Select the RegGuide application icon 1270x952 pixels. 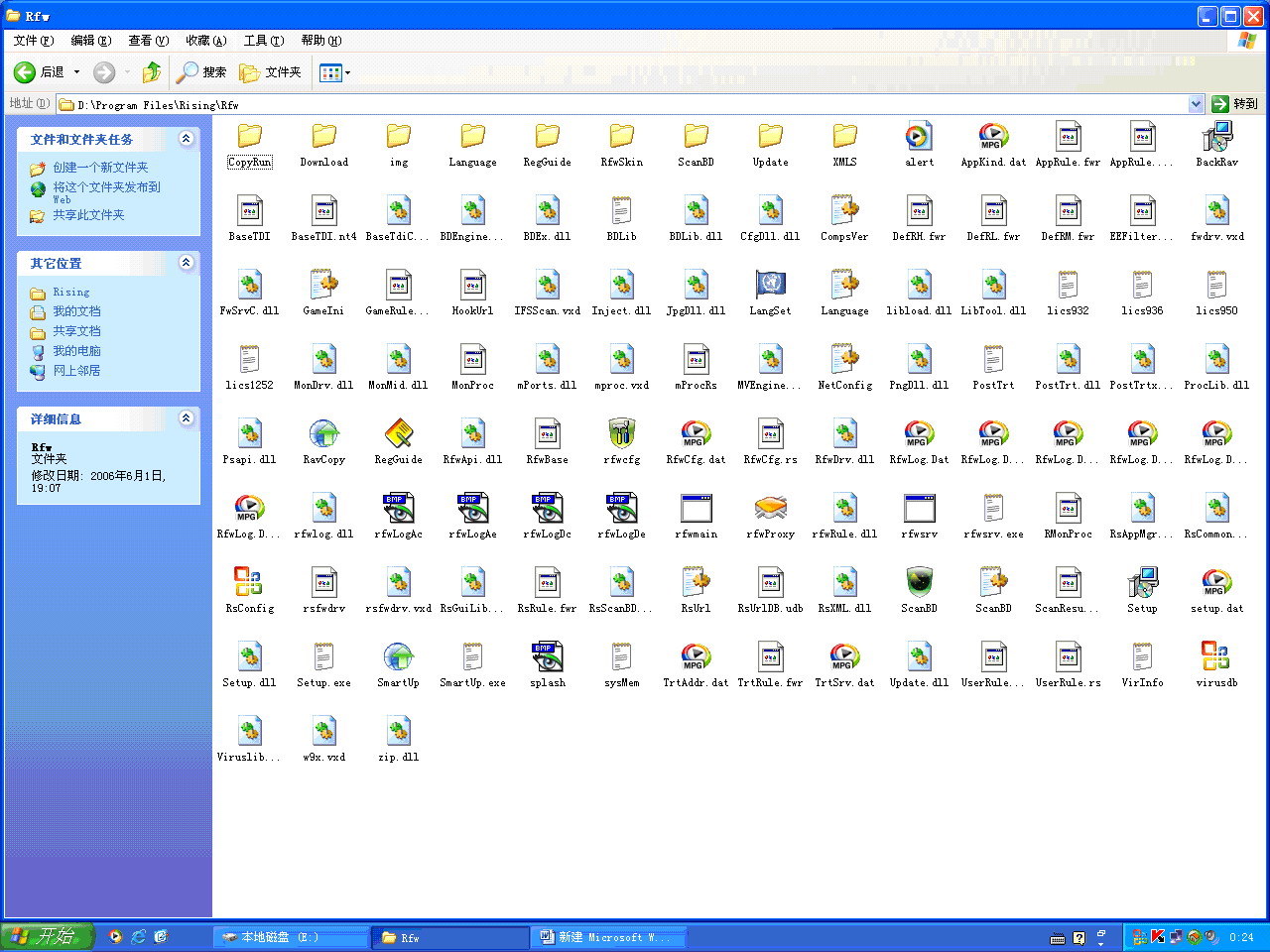(398, 434)
